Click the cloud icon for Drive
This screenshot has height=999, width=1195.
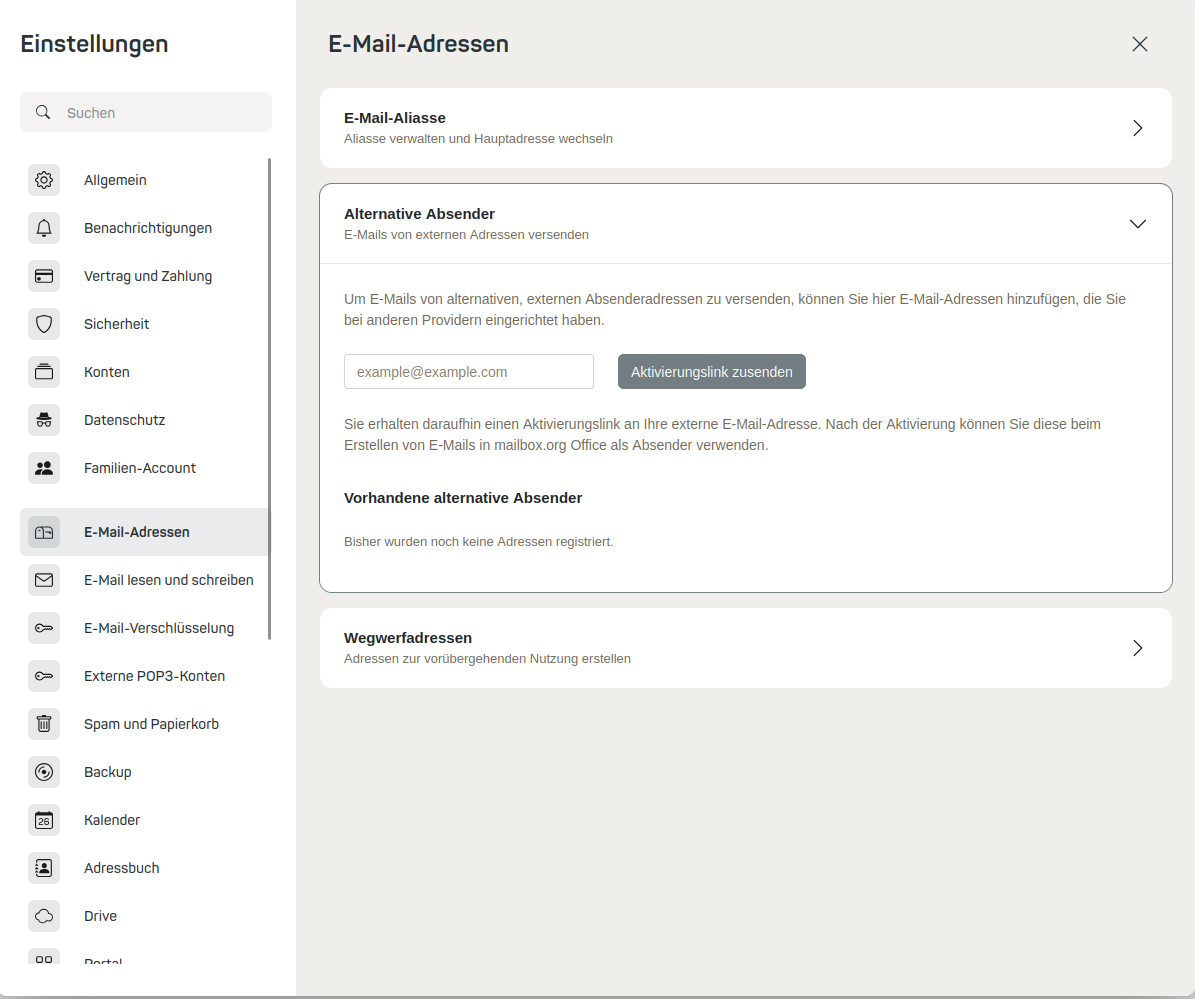[44, 916]
